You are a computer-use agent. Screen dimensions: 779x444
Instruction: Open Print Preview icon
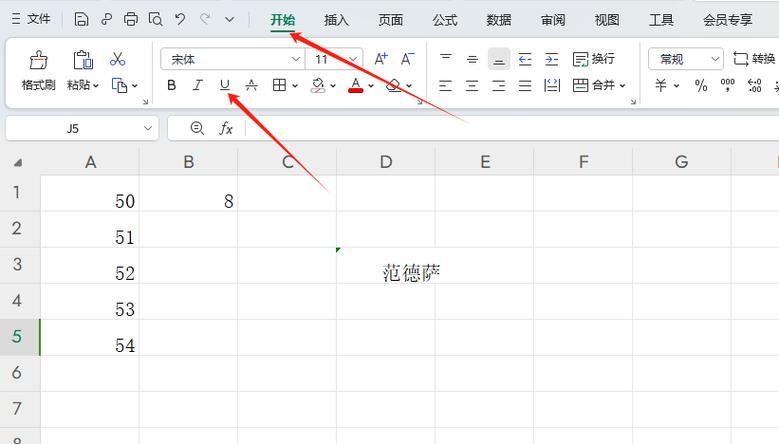[x=156, y=19]
